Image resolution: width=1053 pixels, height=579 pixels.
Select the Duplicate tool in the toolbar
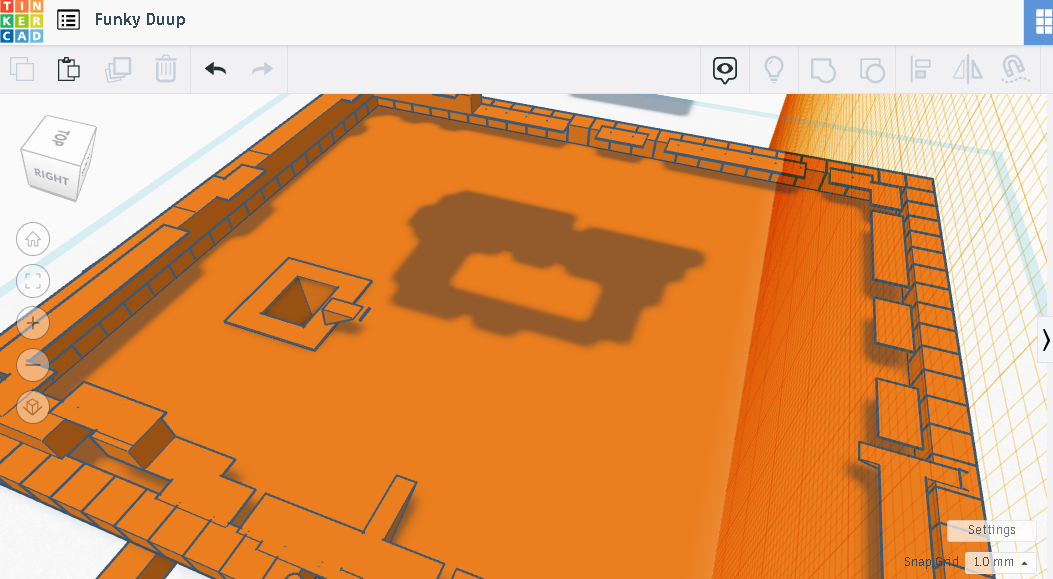pyautogui.click(x=118, y=70)
